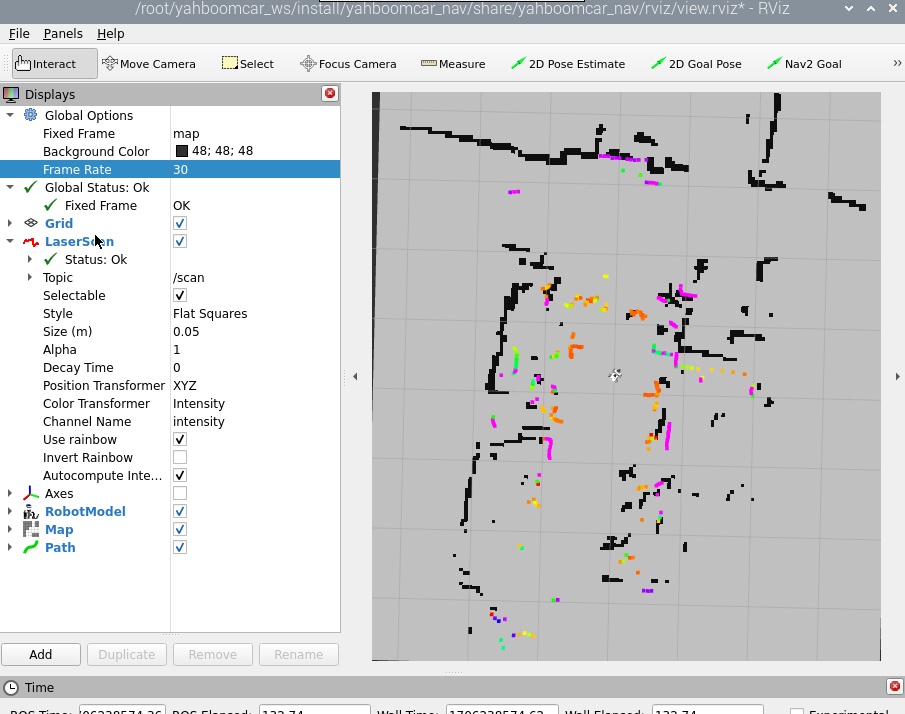Open the Help menu

(110, 33)
